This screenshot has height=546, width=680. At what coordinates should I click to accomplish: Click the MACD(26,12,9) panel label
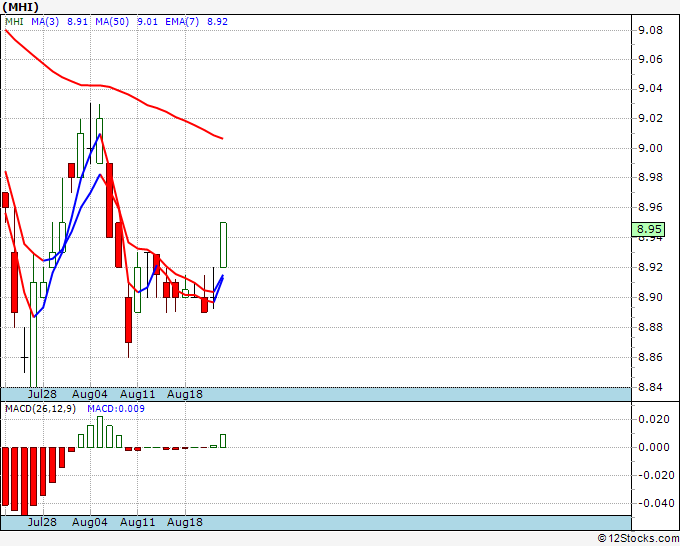point(40,409)
